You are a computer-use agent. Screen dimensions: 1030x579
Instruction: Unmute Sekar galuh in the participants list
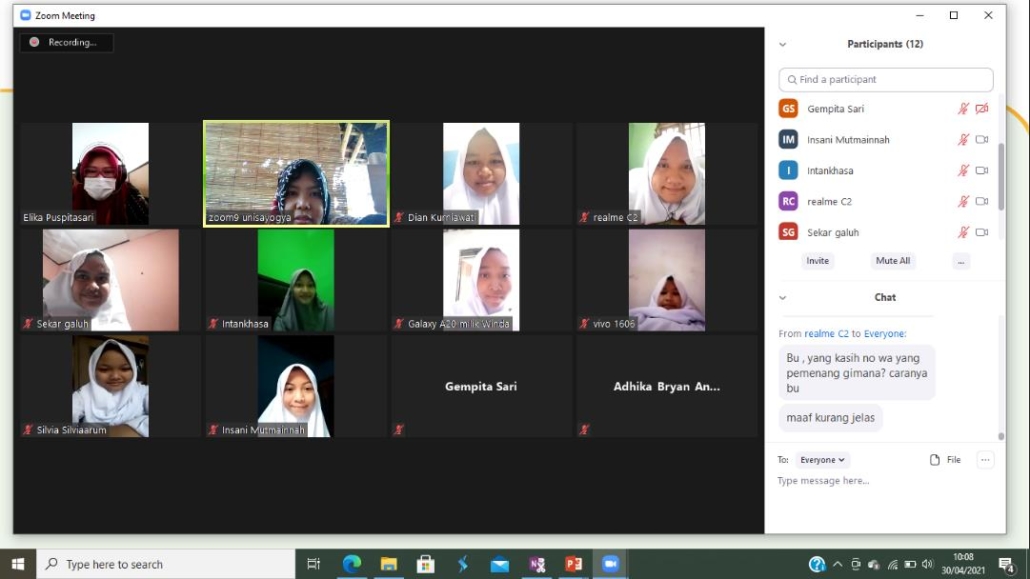click(x=963, y=233)
